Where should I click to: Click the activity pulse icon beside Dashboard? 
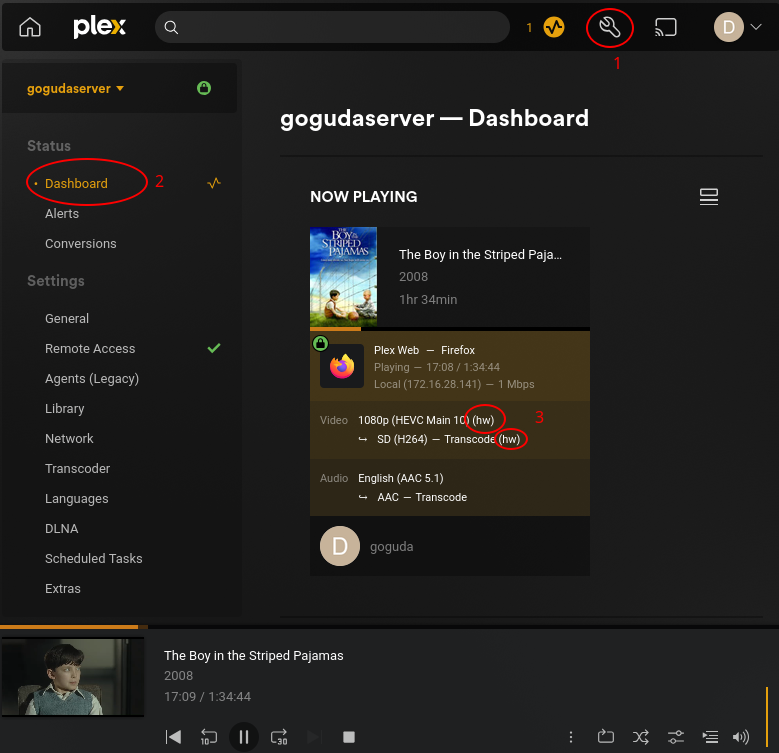pyautogui.click(x=214, y=183)
